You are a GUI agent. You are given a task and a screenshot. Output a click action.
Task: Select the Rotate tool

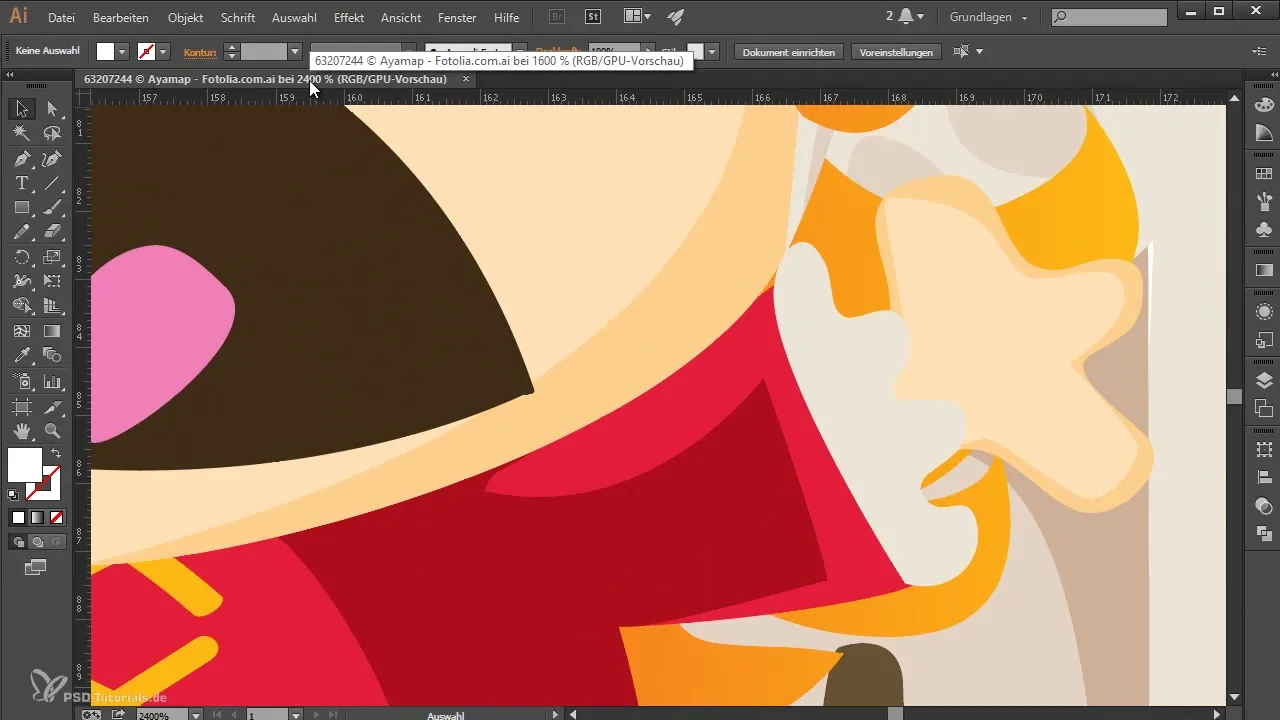(21, 257)
